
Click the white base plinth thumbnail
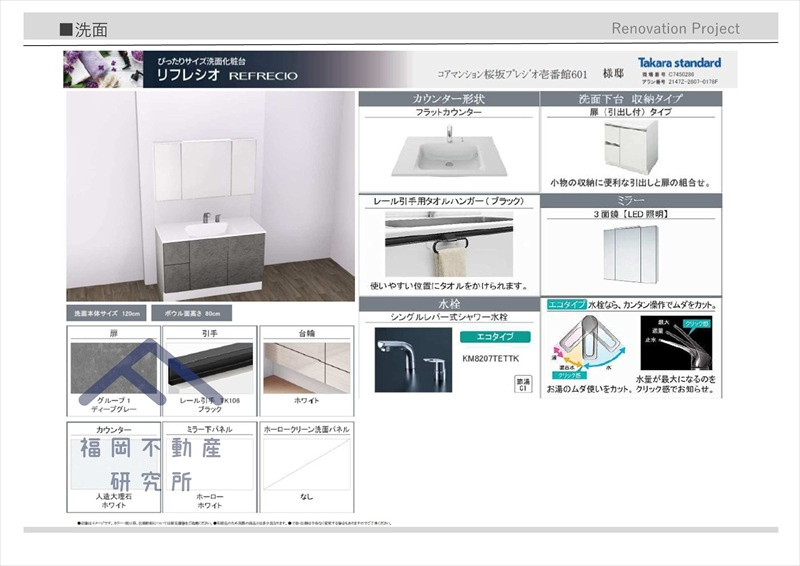pos(307,368)
